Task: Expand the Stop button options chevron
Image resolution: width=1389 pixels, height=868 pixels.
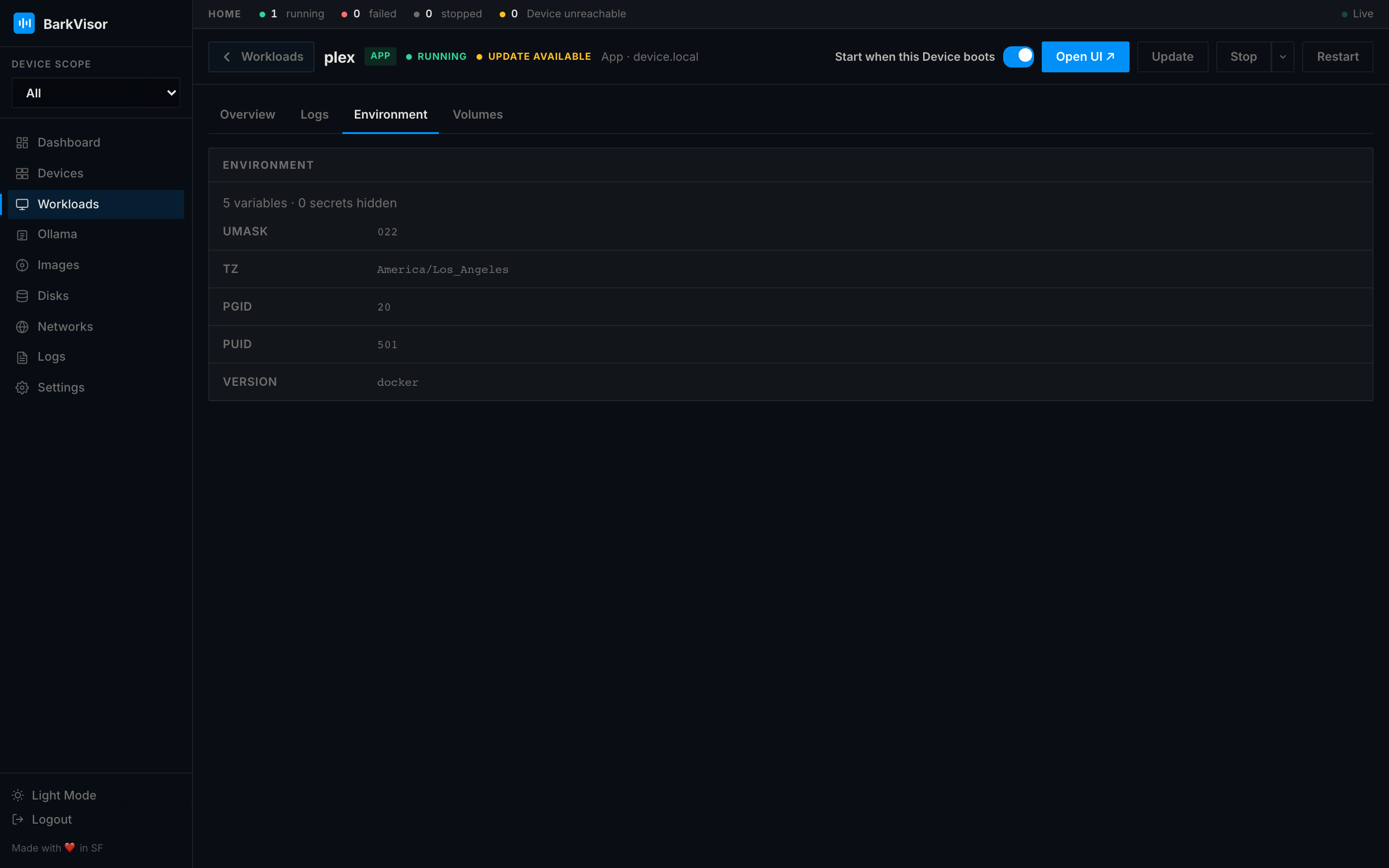Action: 1283,56
